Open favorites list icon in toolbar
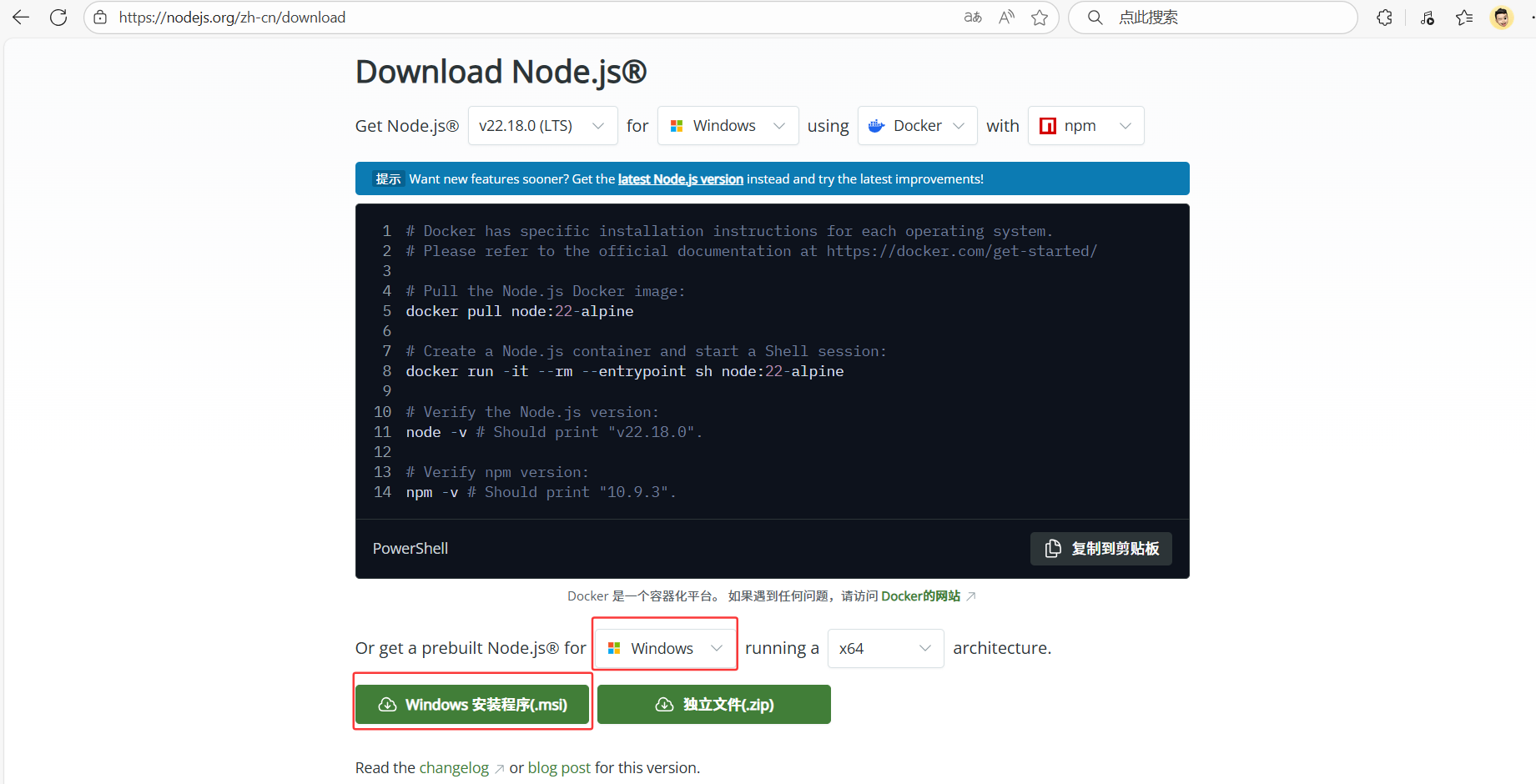 point(1464,18)
